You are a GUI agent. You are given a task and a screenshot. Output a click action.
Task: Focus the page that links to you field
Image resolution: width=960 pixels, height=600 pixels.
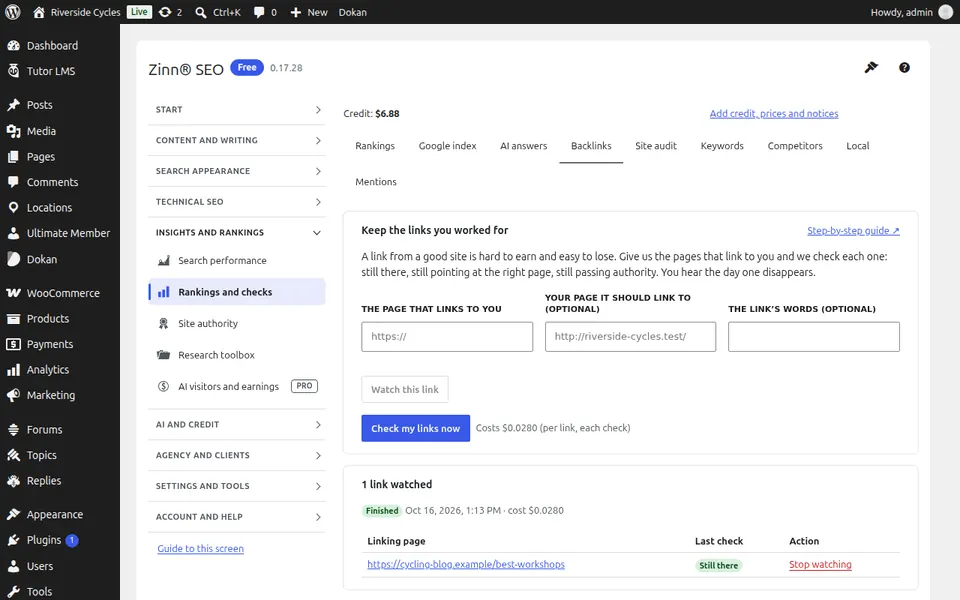pyautogui.click(x=447, y=337)
